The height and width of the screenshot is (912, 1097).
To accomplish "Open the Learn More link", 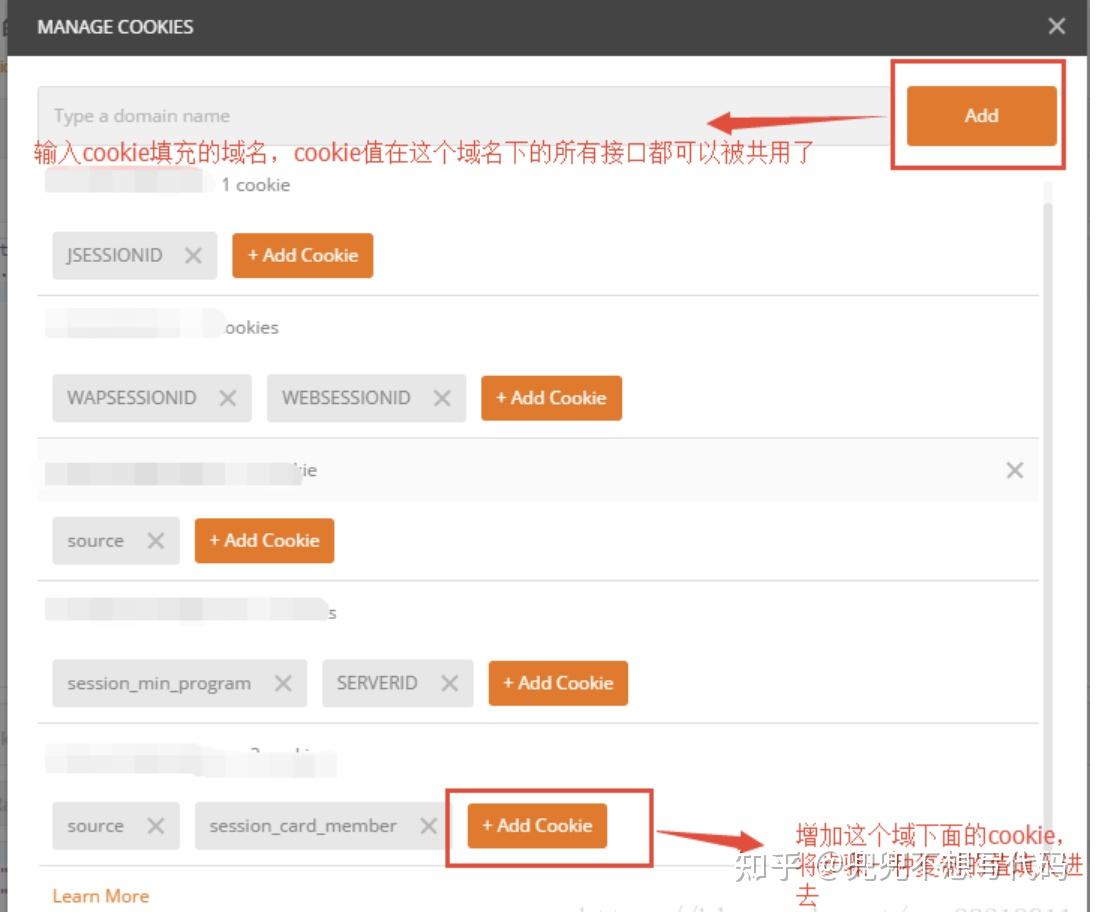I will point(101,896).
